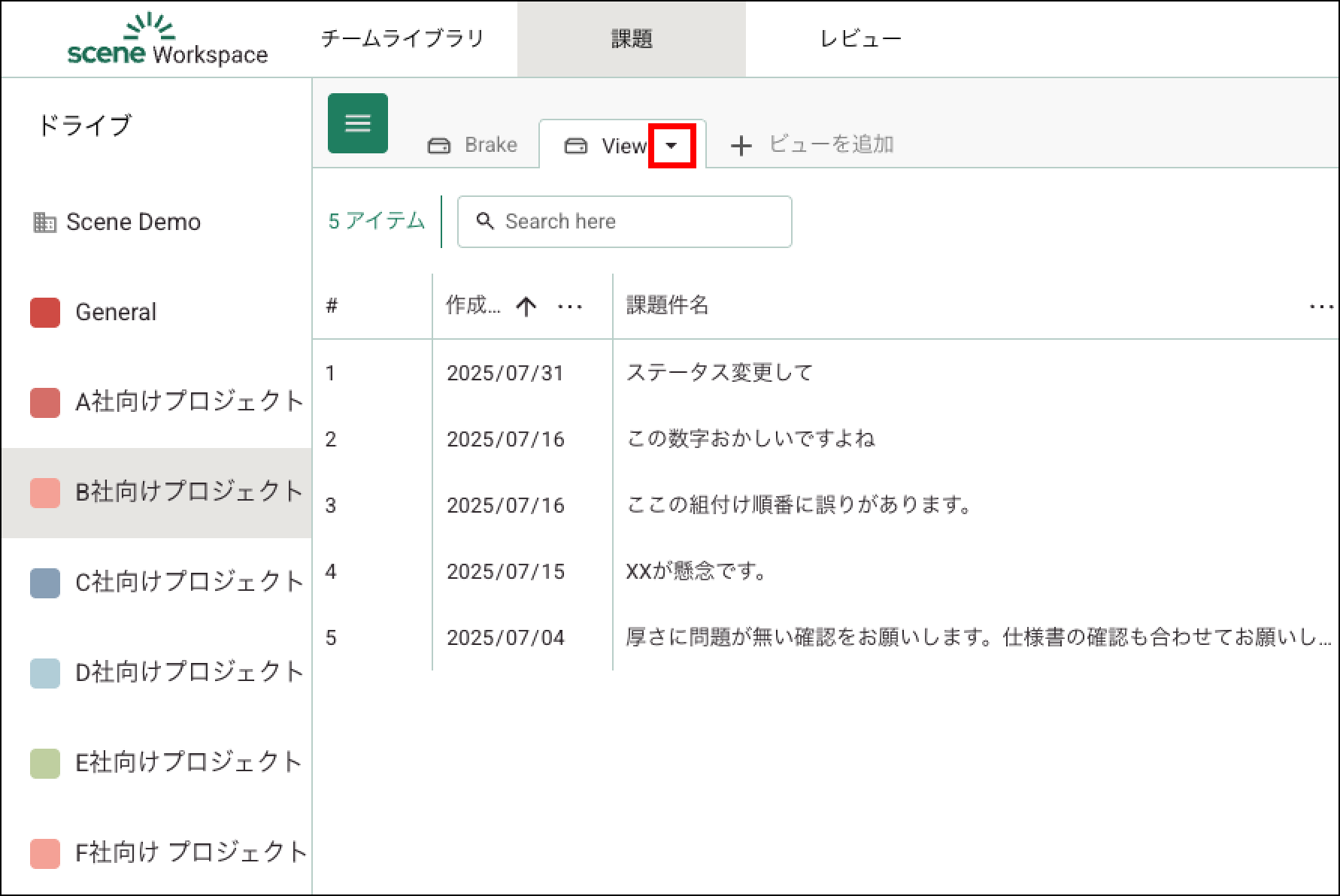The height and width of the screenshot is (896, 1340).
Task: Select the 課題 tab
Action: click(631, 39)
